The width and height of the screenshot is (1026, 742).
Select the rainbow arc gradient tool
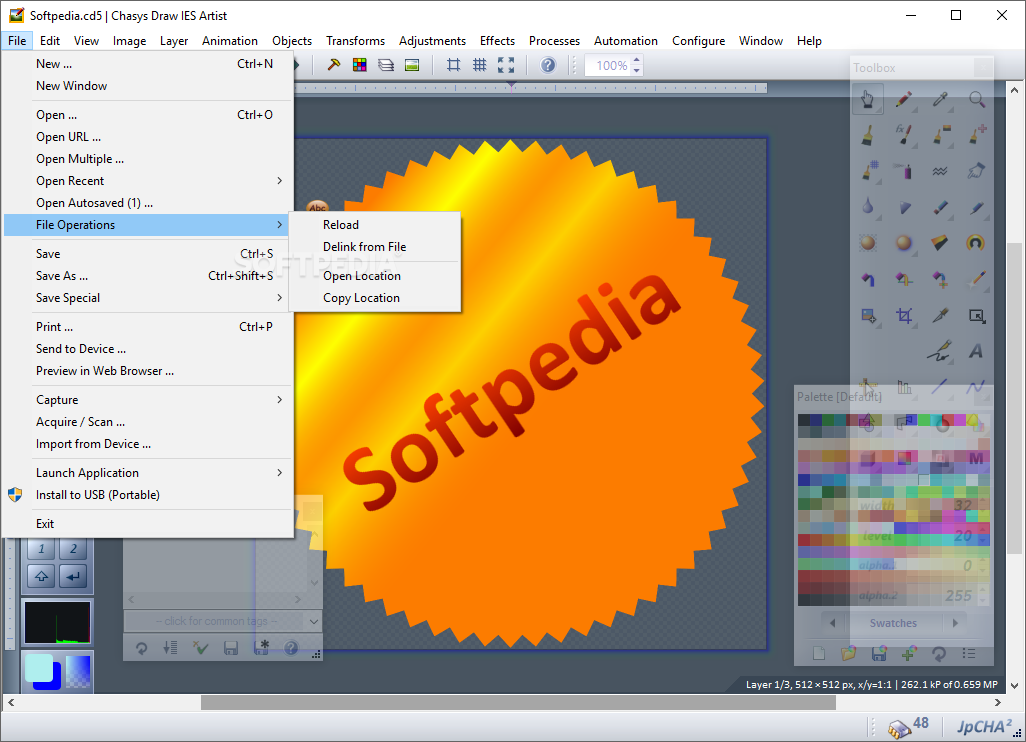tap(976, 243)
